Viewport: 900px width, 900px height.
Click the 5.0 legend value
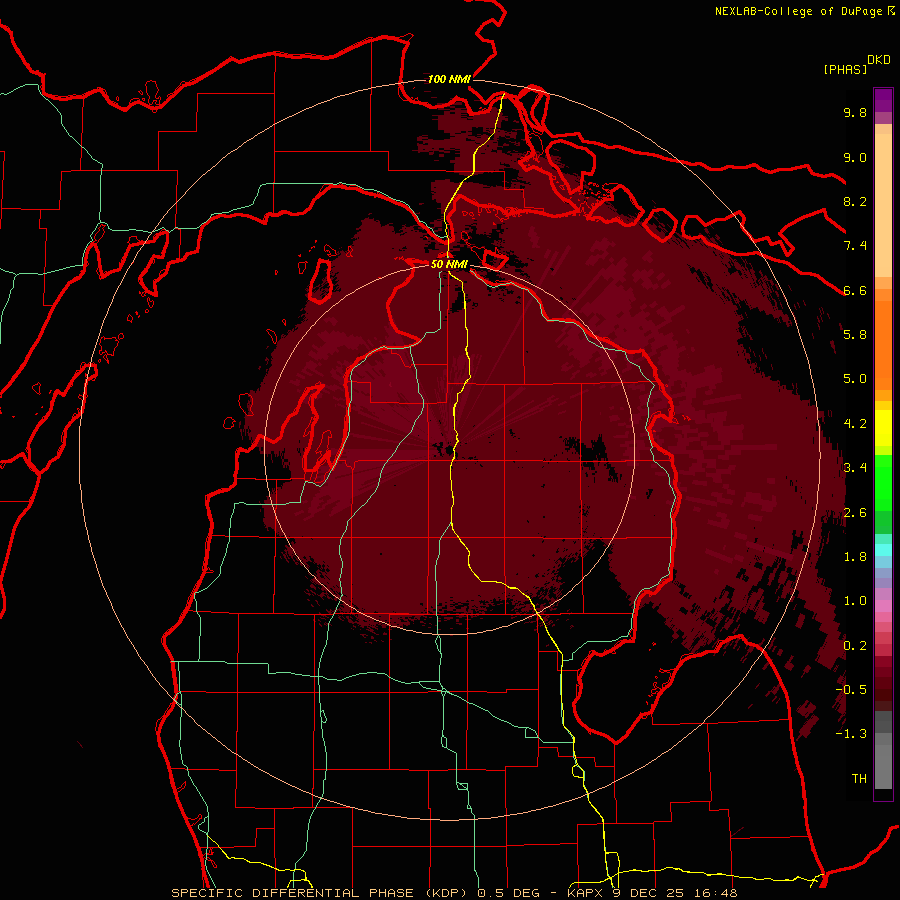tap(855, 379)
